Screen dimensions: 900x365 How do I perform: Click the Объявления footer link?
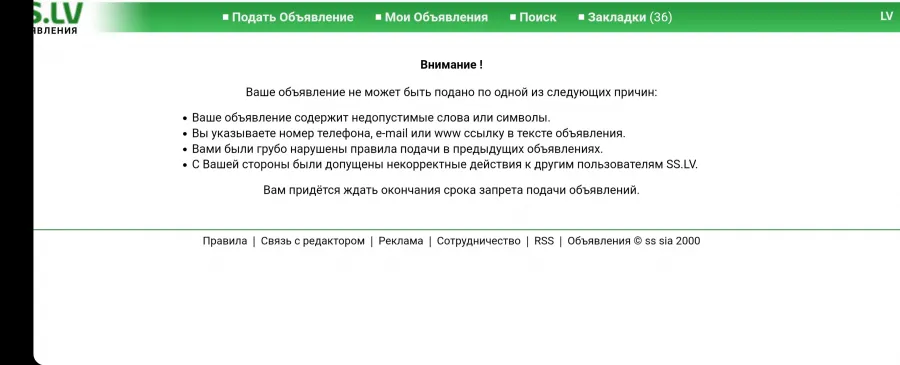[599, 241]
